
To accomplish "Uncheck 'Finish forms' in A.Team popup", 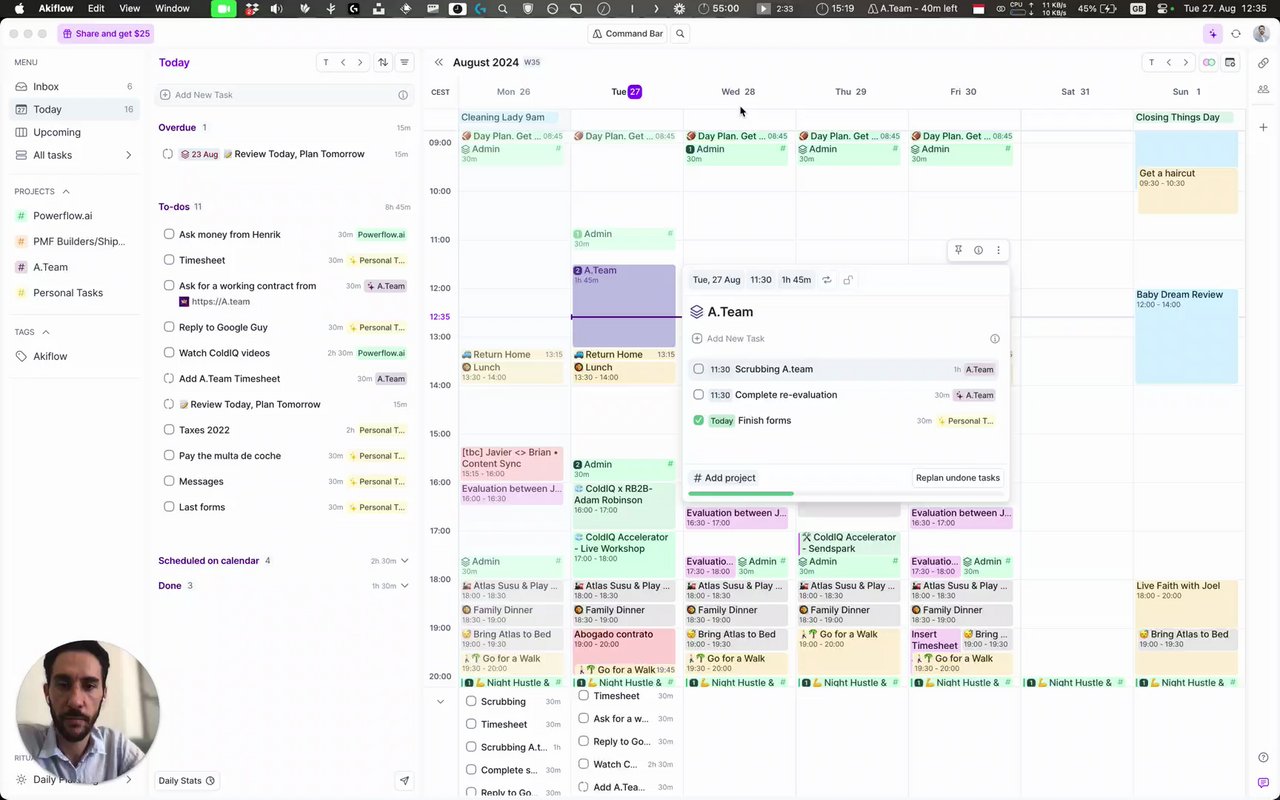I will click(699, 421).
